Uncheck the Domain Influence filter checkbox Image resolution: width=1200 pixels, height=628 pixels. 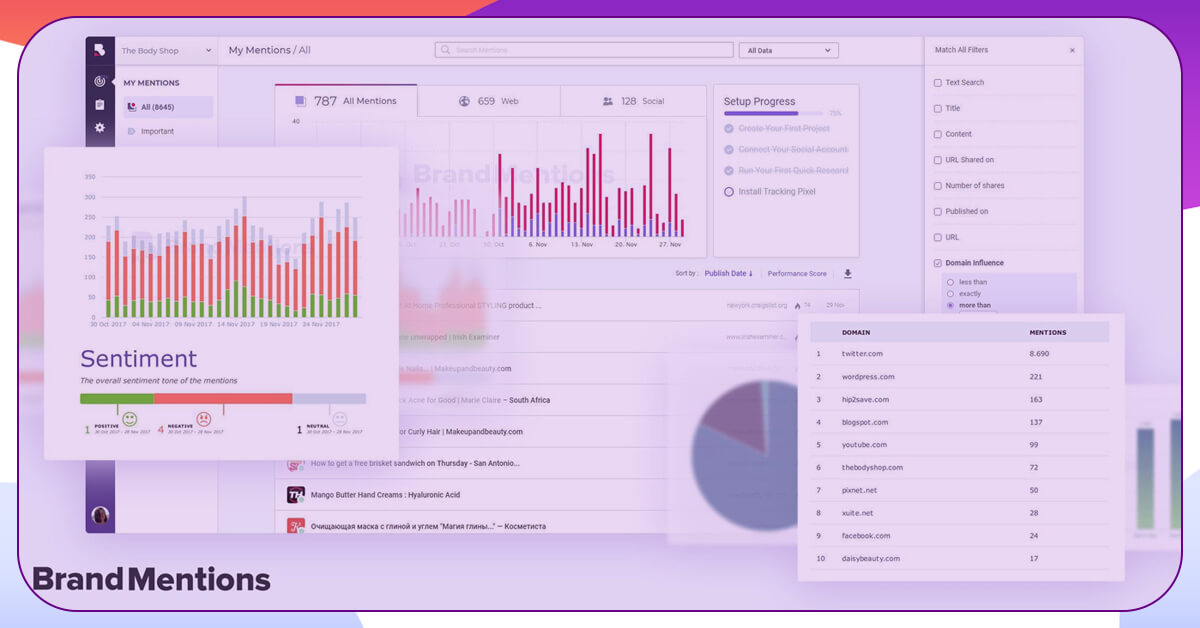(937, 263)
